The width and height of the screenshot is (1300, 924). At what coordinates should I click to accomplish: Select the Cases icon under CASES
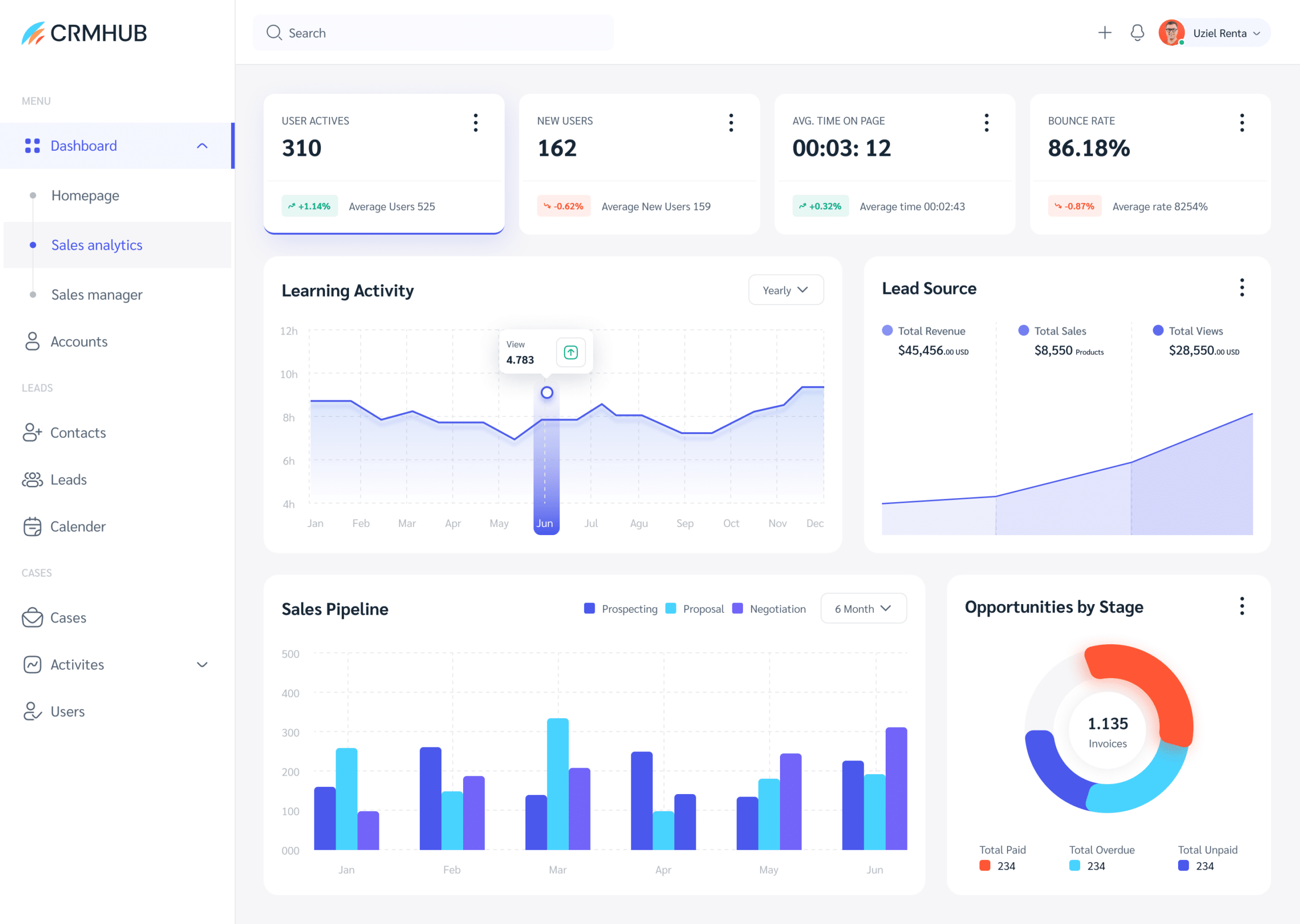pos(32,617)
